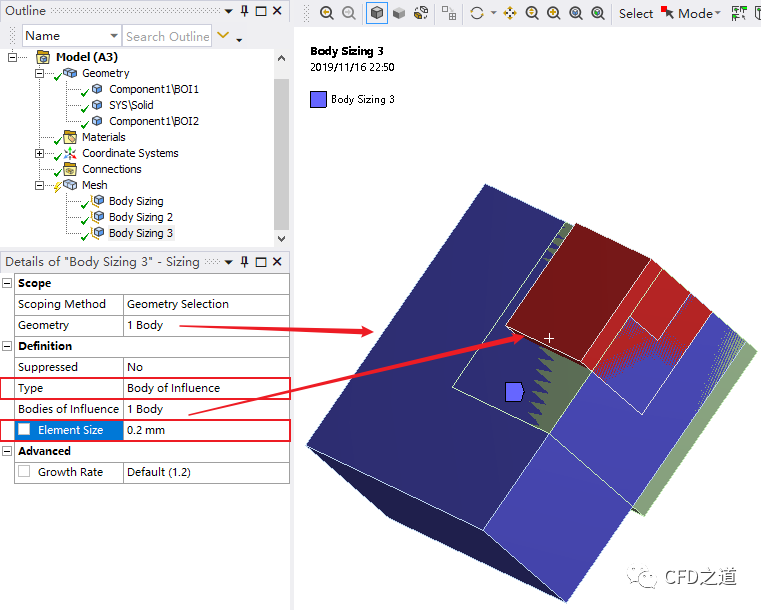Open the selection Mode menu
The width and height of the screenshot is (761, 610).
694,13
